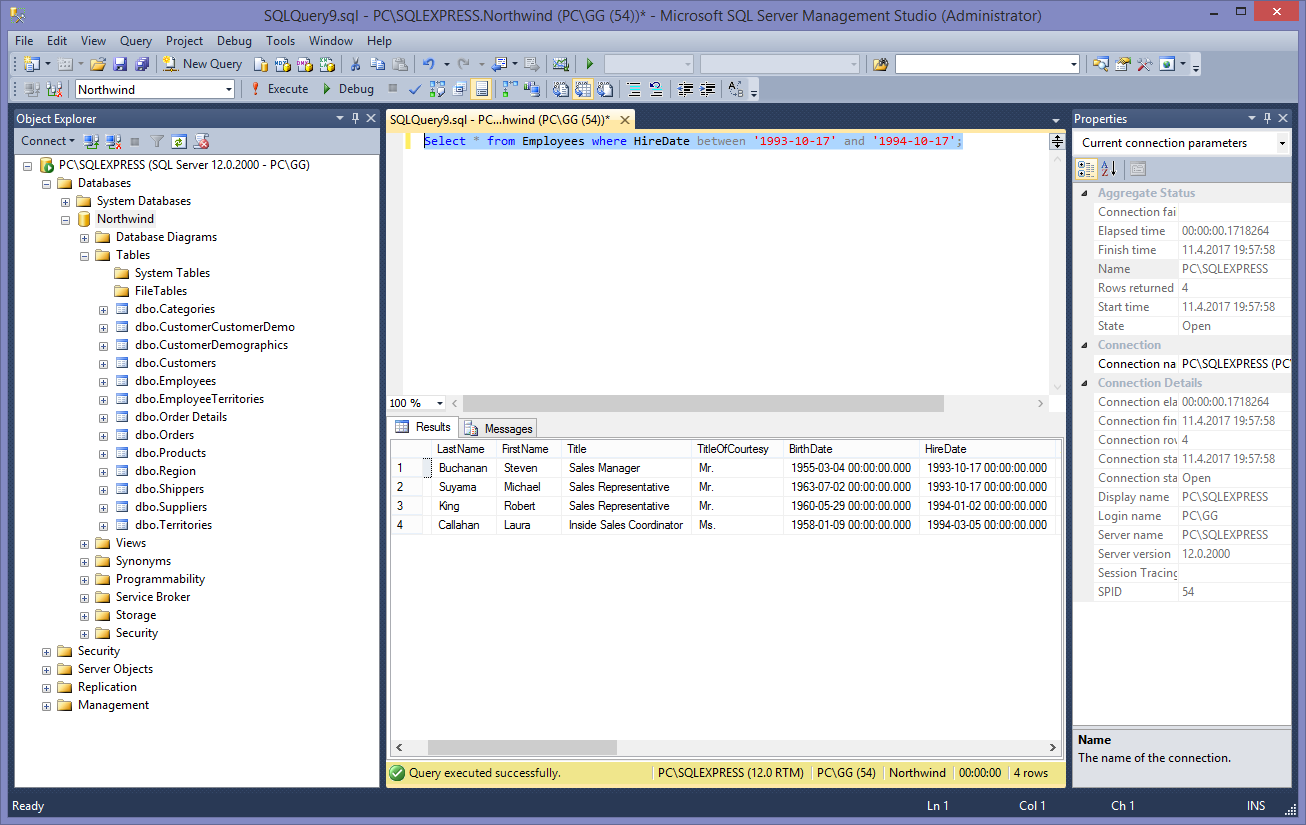Click Alphabetical sort icon in Properties

pyautogui.click(x=1109, y=169)
